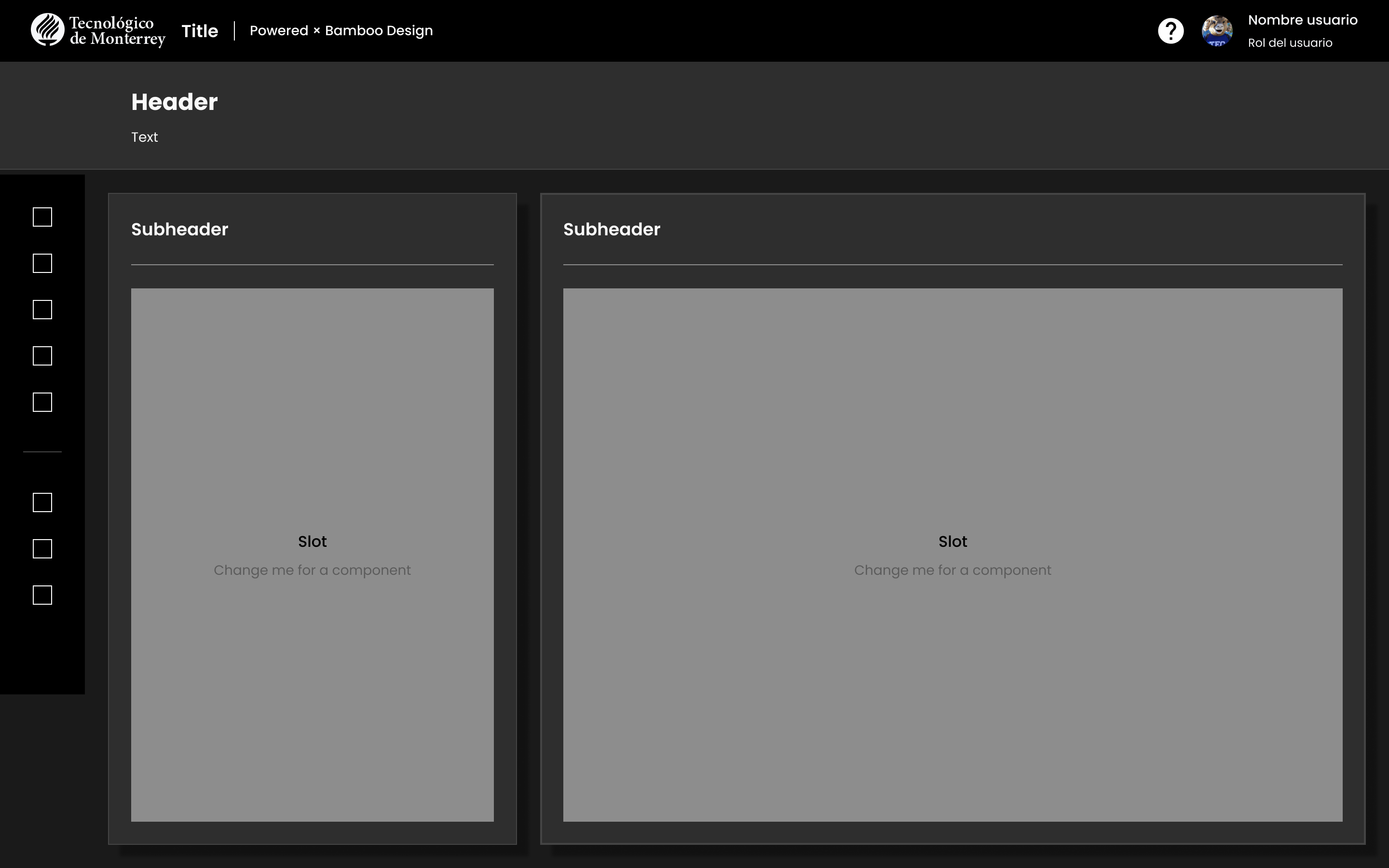Image resolution: width=1389 pixels, height=868 pixels.
Task: Click second sidebar icon in top group
Action: [x=42, y=263]
